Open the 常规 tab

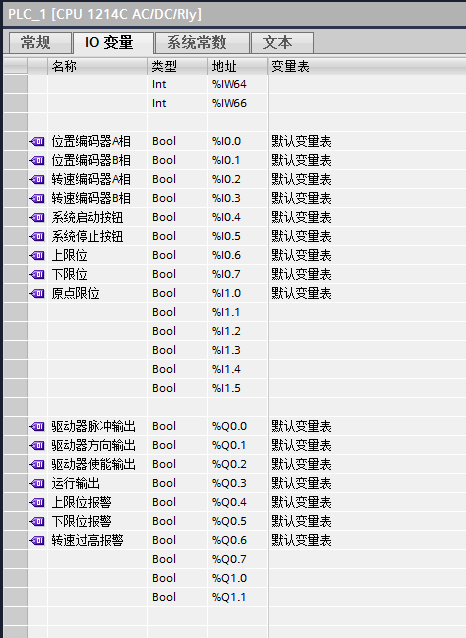coord(40,43)
